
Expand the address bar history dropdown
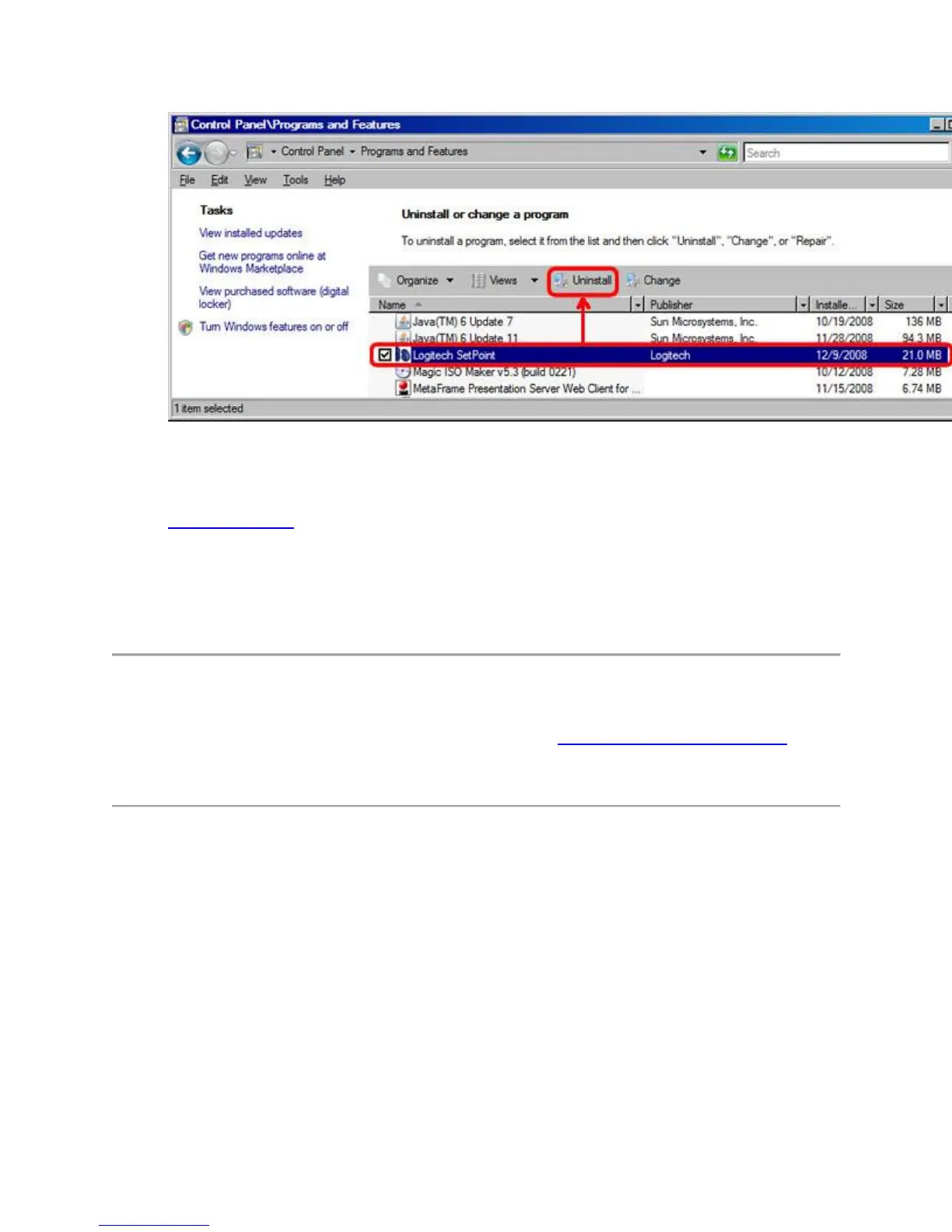(x=703, y=152)
